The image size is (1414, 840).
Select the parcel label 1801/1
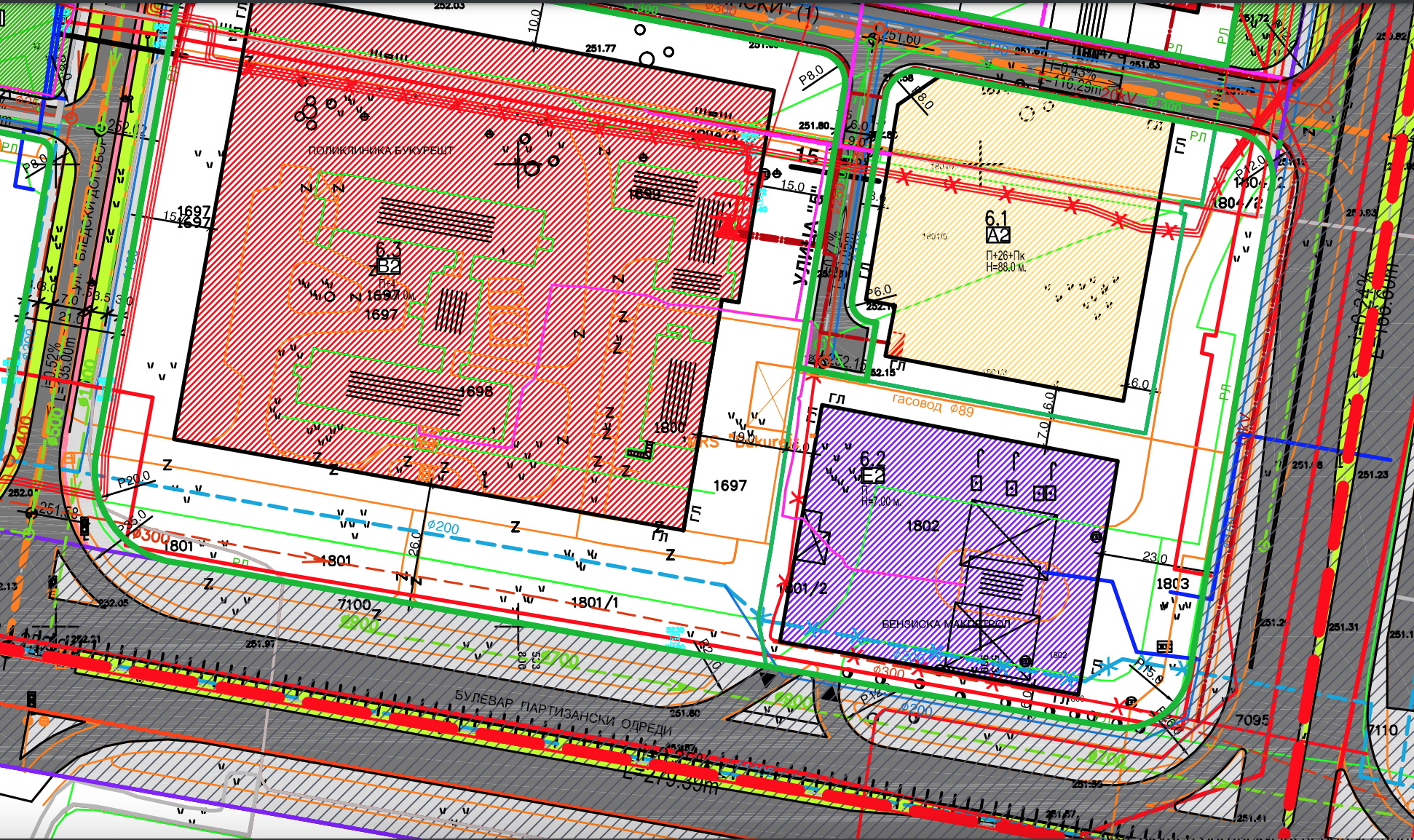(594, 602)
